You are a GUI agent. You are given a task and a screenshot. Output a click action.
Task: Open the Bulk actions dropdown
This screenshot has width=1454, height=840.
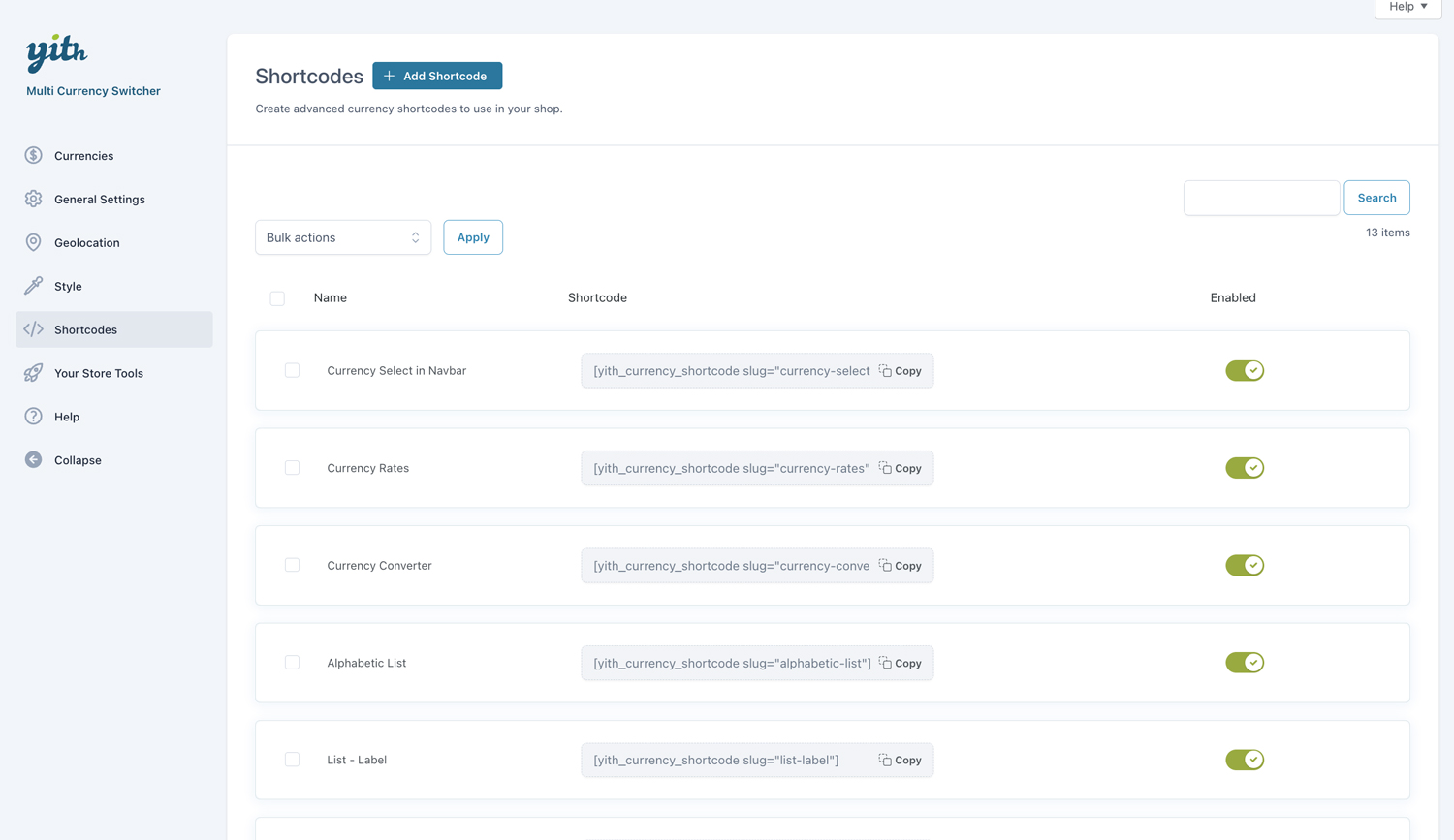(x=343, y=237)
